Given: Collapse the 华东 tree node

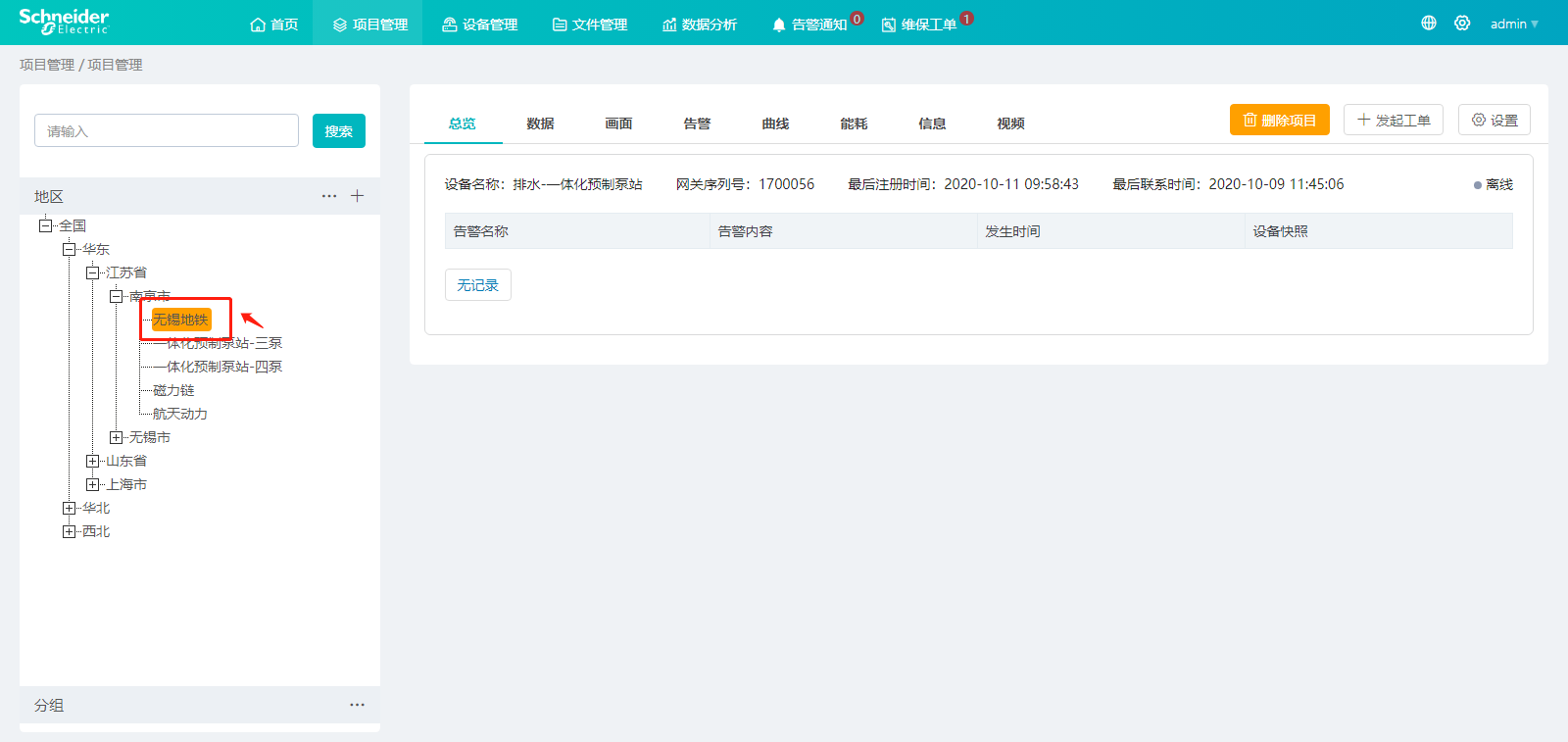Looking at the screenshot, I should click(x=69, y=249).
